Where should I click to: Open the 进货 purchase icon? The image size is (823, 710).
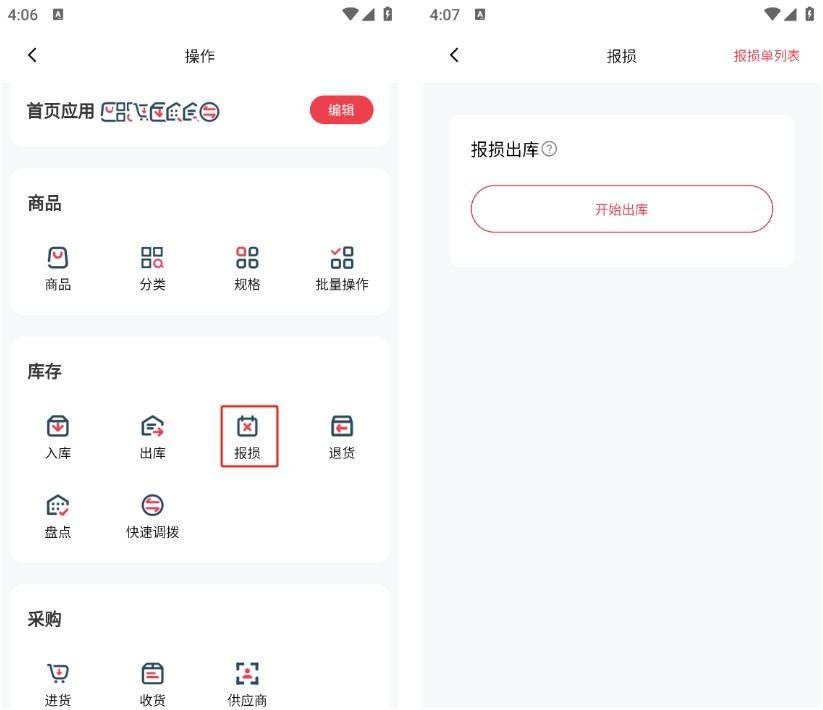(58, 674)
